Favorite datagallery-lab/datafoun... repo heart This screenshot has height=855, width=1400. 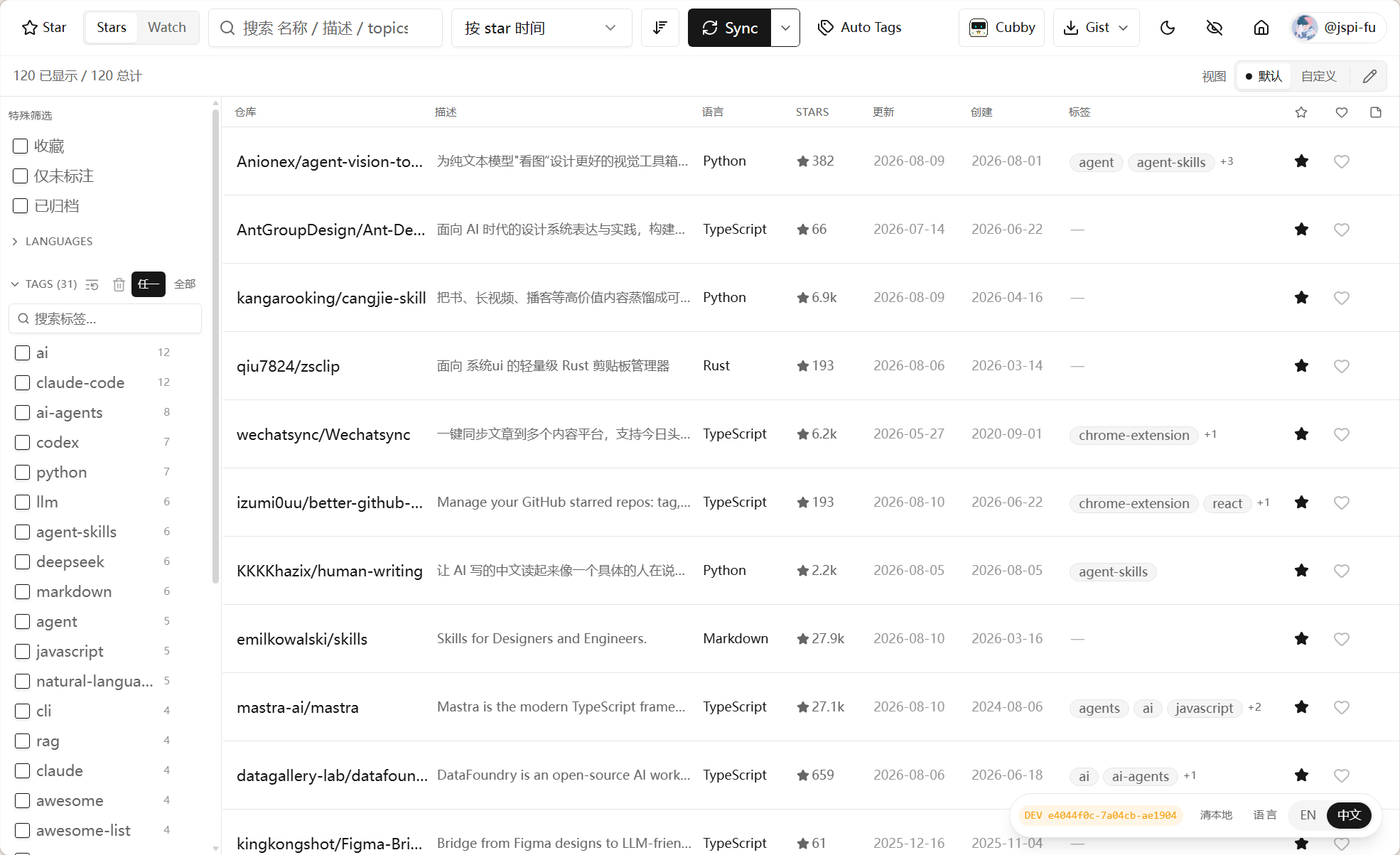[x=1342, y=775]
